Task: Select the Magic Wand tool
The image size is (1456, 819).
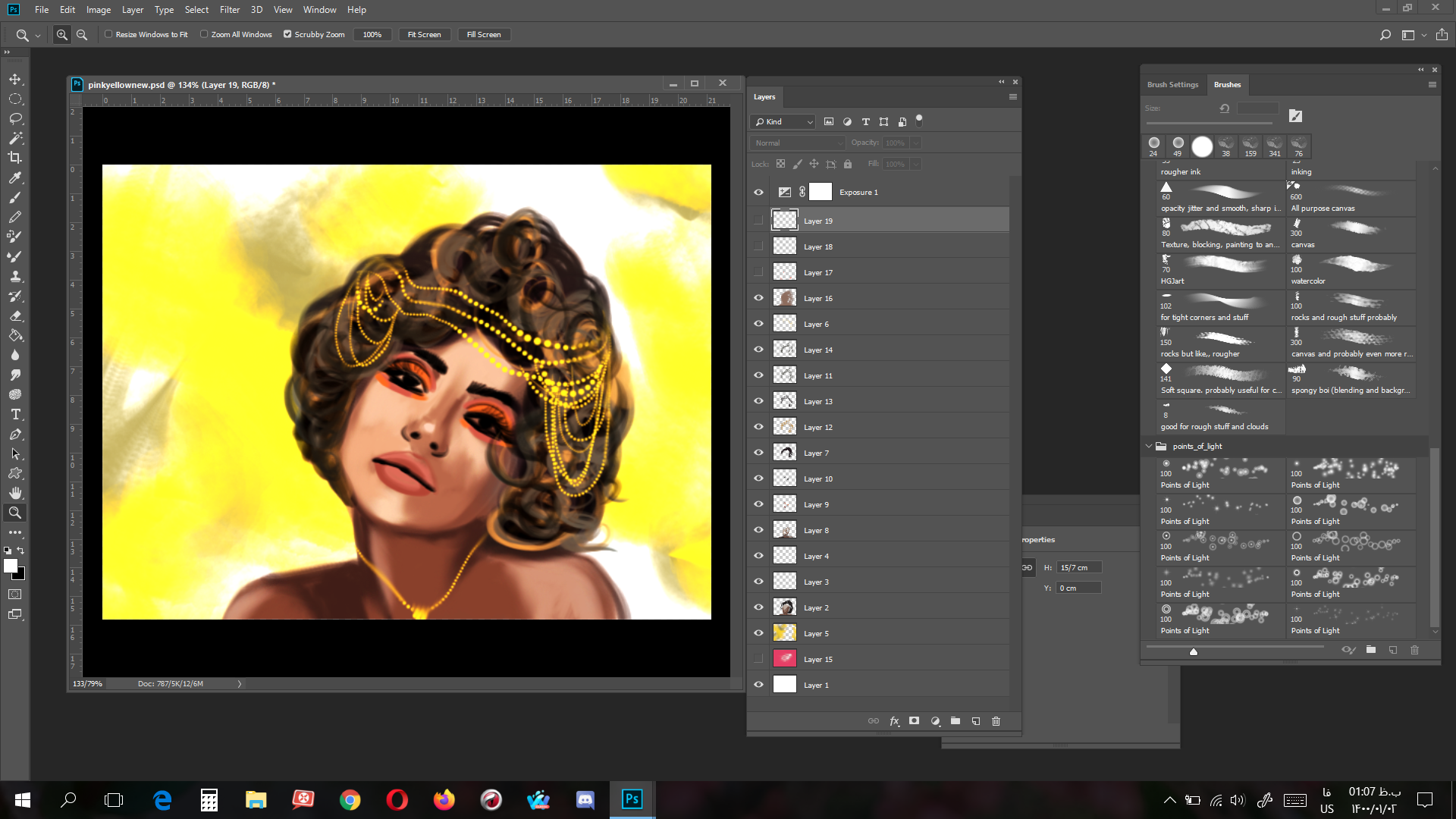Action: coord(15,138)
